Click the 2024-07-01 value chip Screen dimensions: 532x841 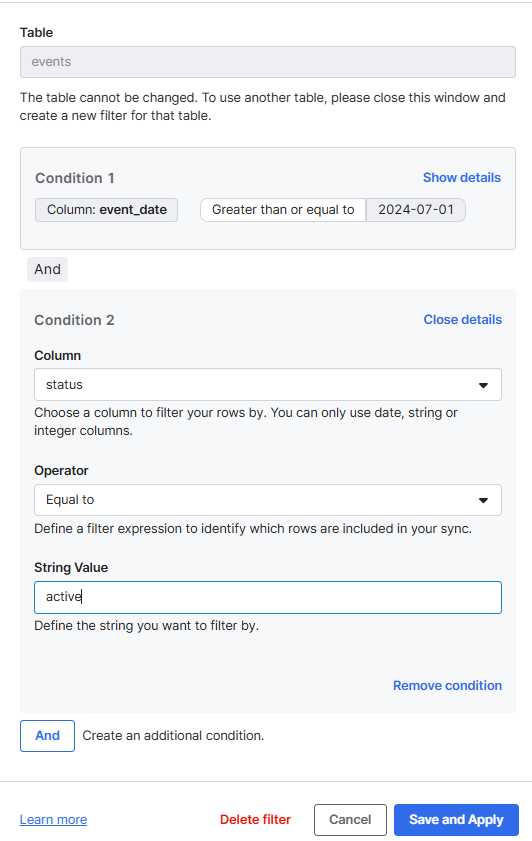click(x=416, y=210)
